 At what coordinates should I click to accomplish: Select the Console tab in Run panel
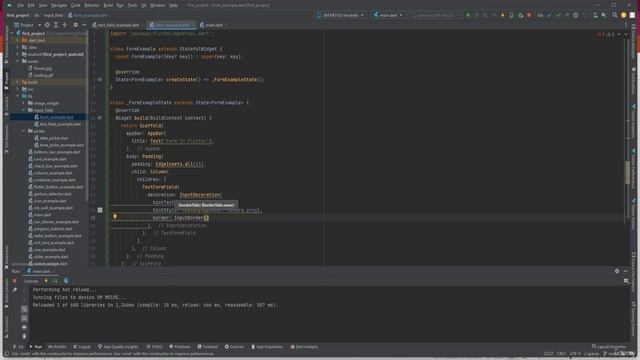[x=31, y=281]
